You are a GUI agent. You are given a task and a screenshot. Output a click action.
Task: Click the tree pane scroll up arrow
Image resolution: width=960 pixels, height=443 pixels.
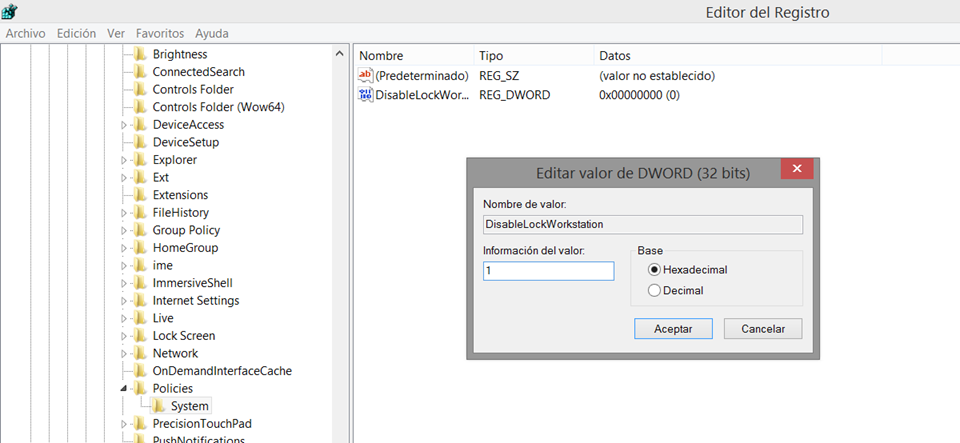click(x=340, y=54)
